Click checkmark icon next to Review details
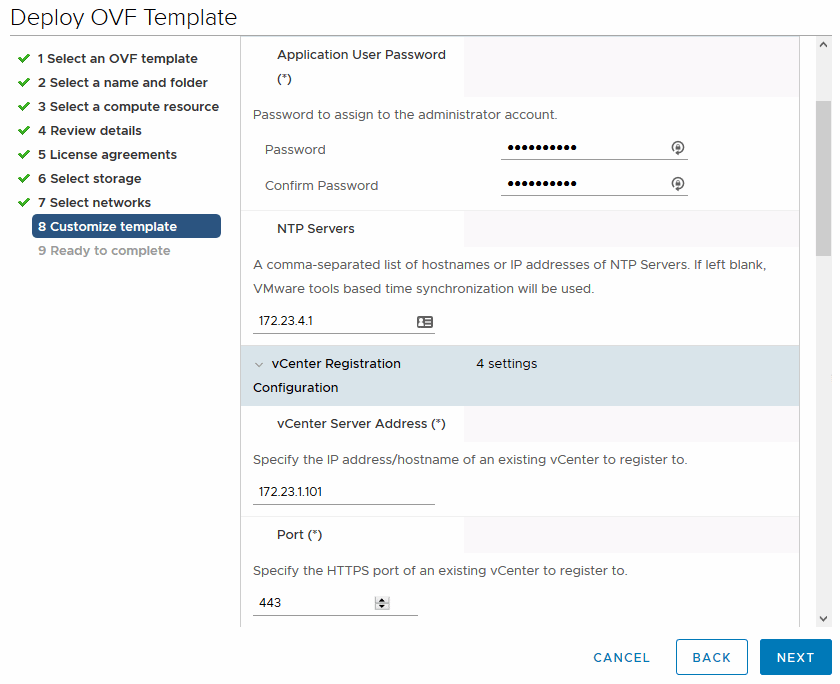 point(24,131)
